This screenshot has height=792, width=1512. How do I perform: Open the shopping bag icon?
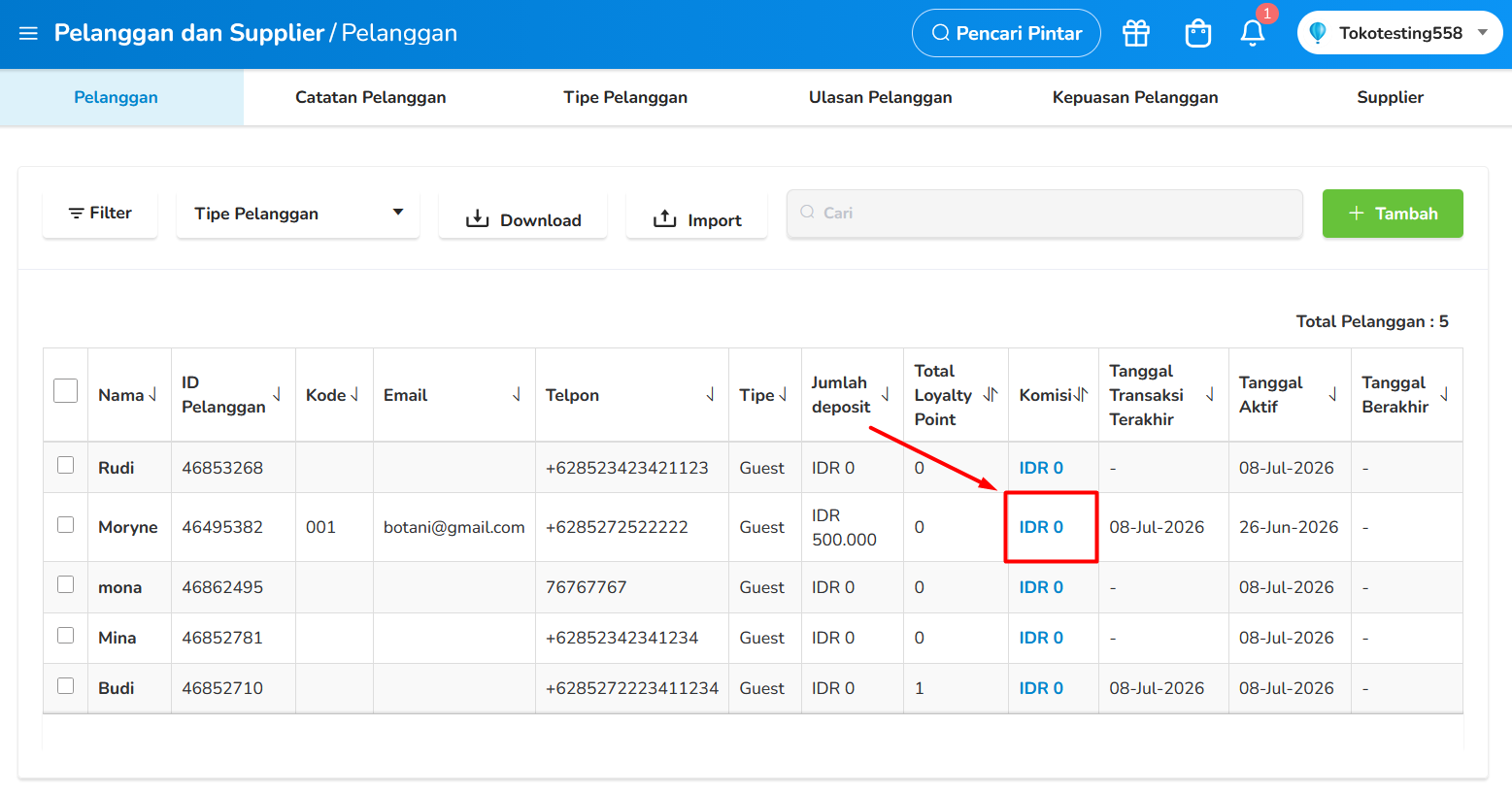tap(1198, 33)
